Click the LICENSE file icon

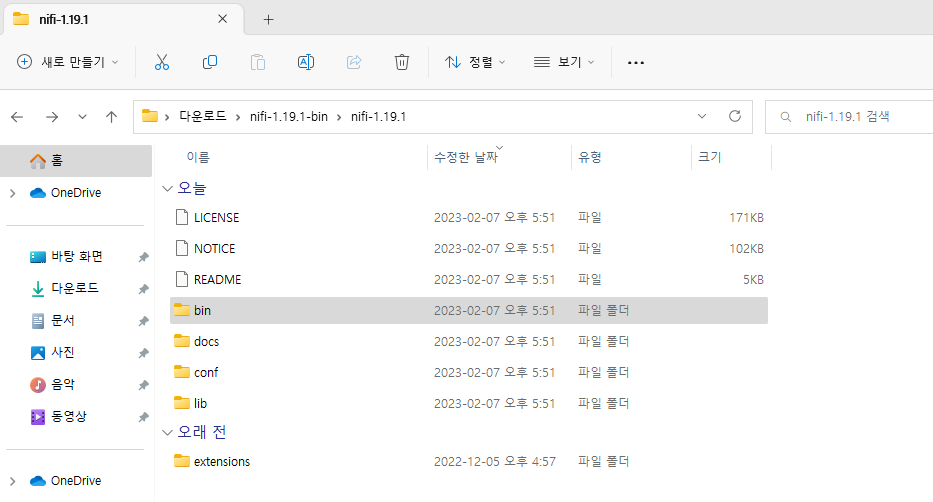(x=181, y=217)
